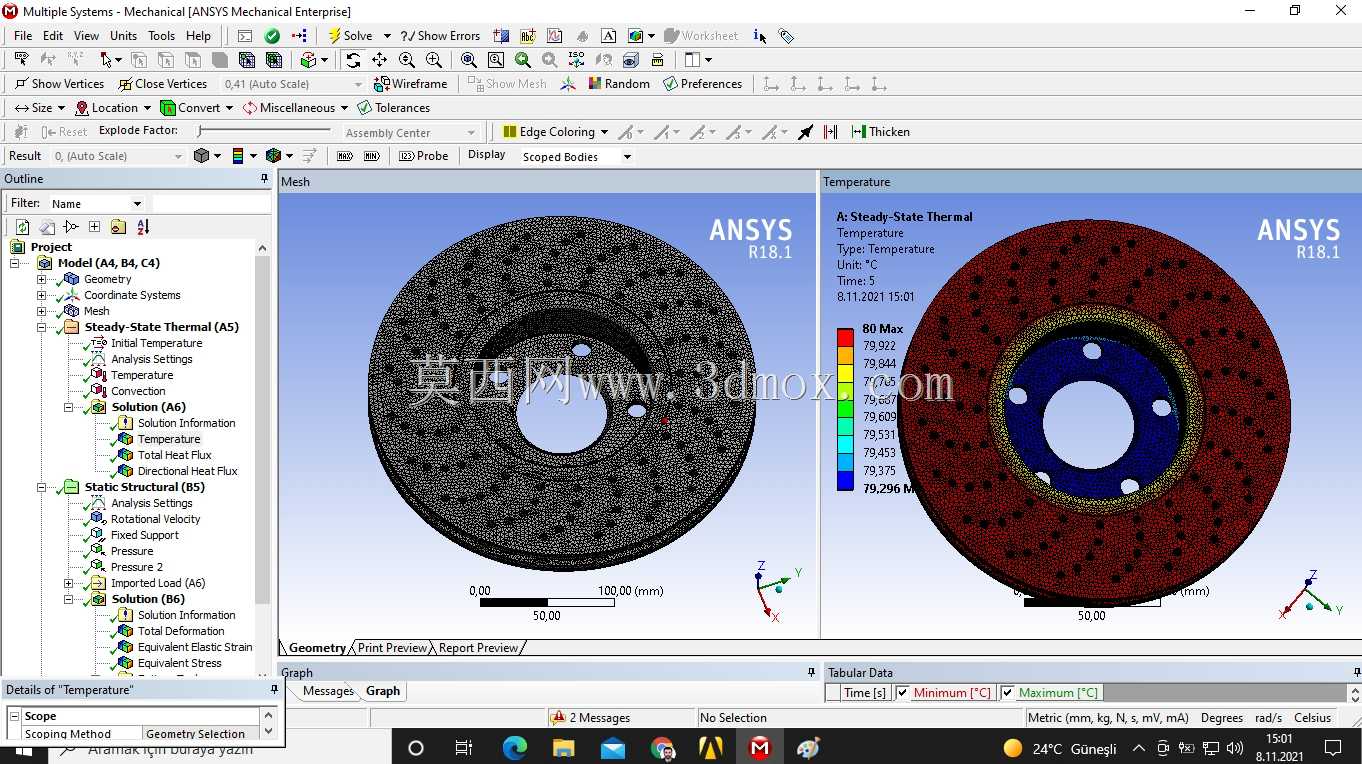Open the Convert dropdown menu
This screenshot has height=764, width=1362.
[197, 108]
